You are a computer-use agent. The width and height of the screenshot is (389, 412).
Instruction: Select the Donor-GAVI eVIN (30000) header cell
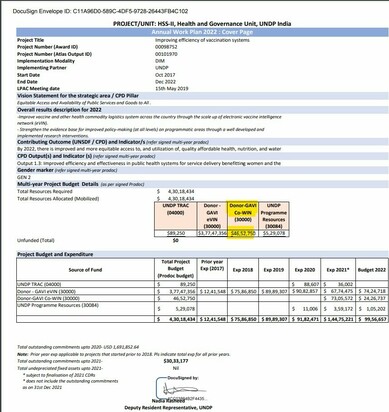click(x=212, y=216)
